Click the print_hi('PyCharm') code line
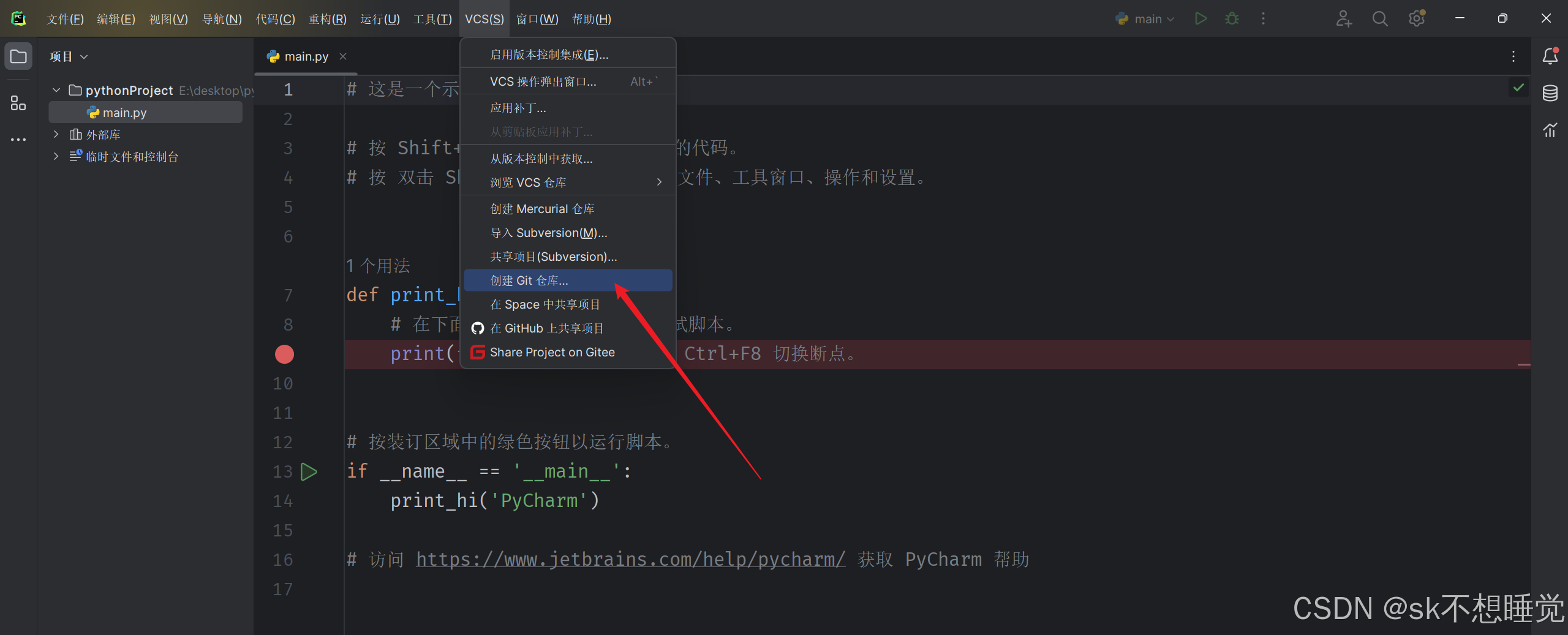 pos(495,501)
